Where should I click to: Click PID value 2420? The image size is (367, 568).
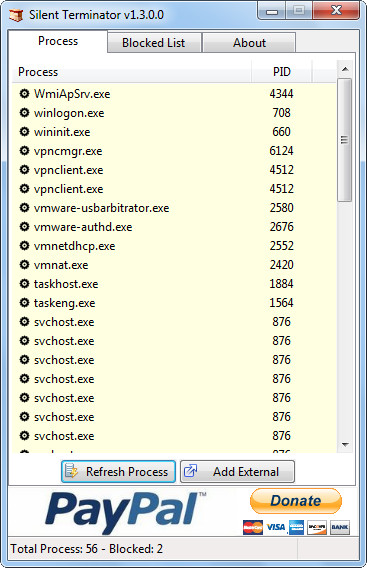[x=281, y=265]
